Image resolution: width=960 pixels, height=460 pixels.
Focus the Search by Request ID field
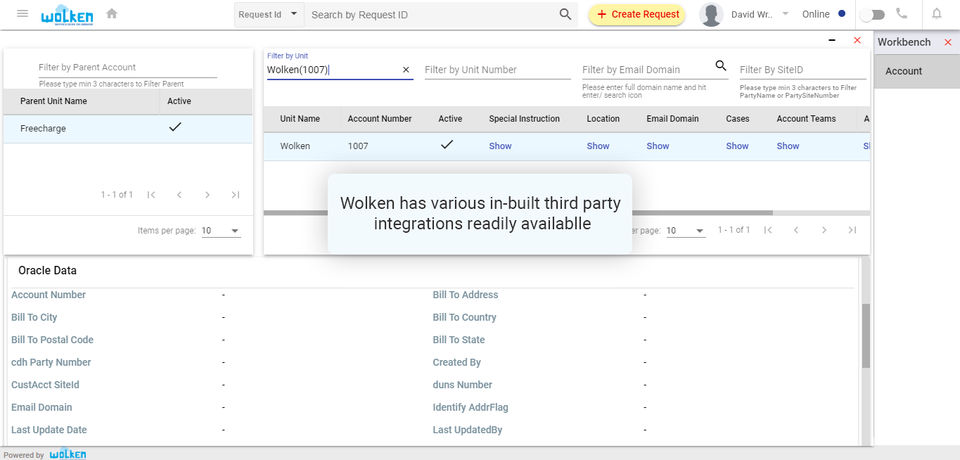[x=432, y=15]
